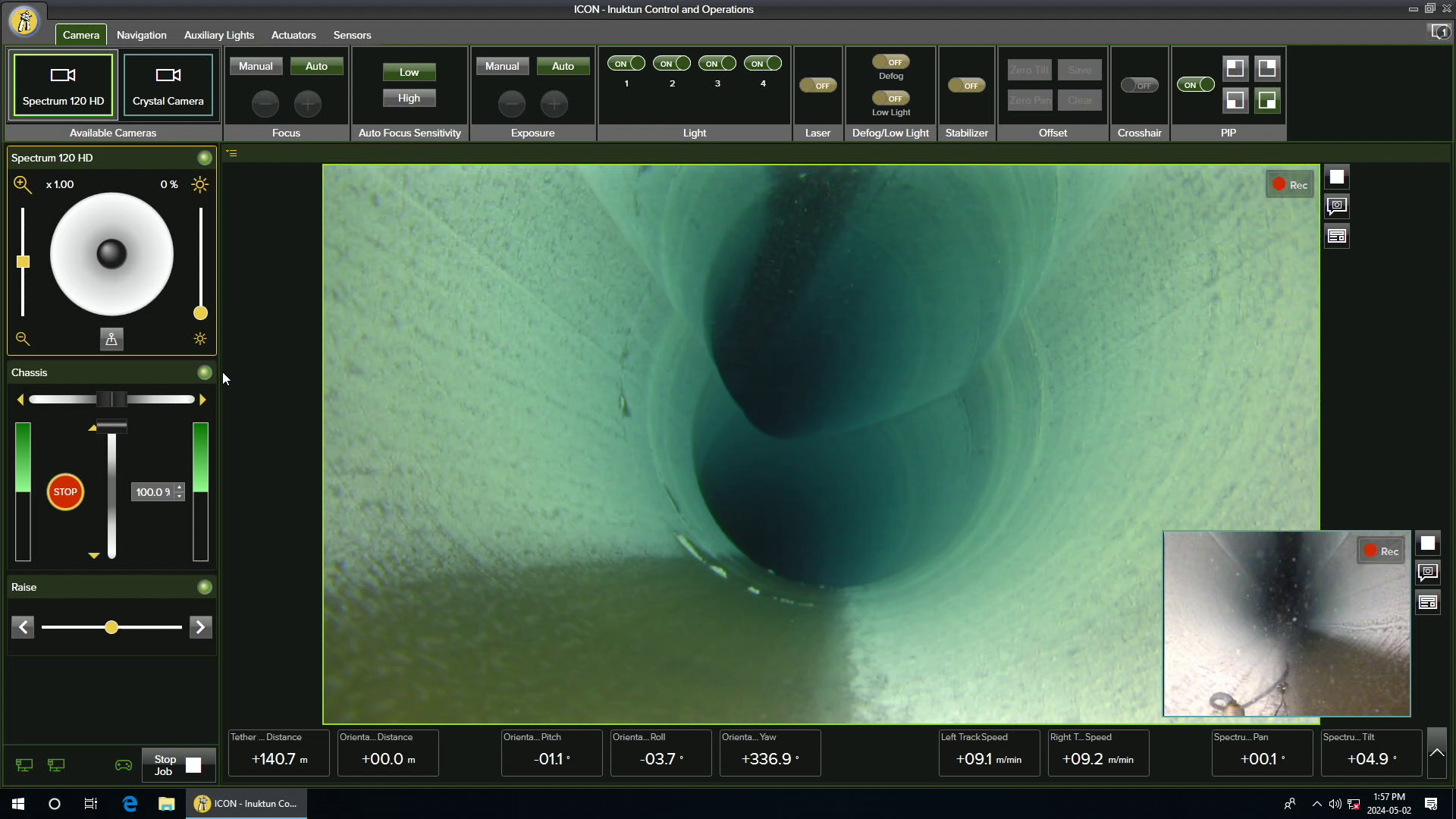
Task: Click the second monitor icon in bottom-left
Action: pos(56,765)
